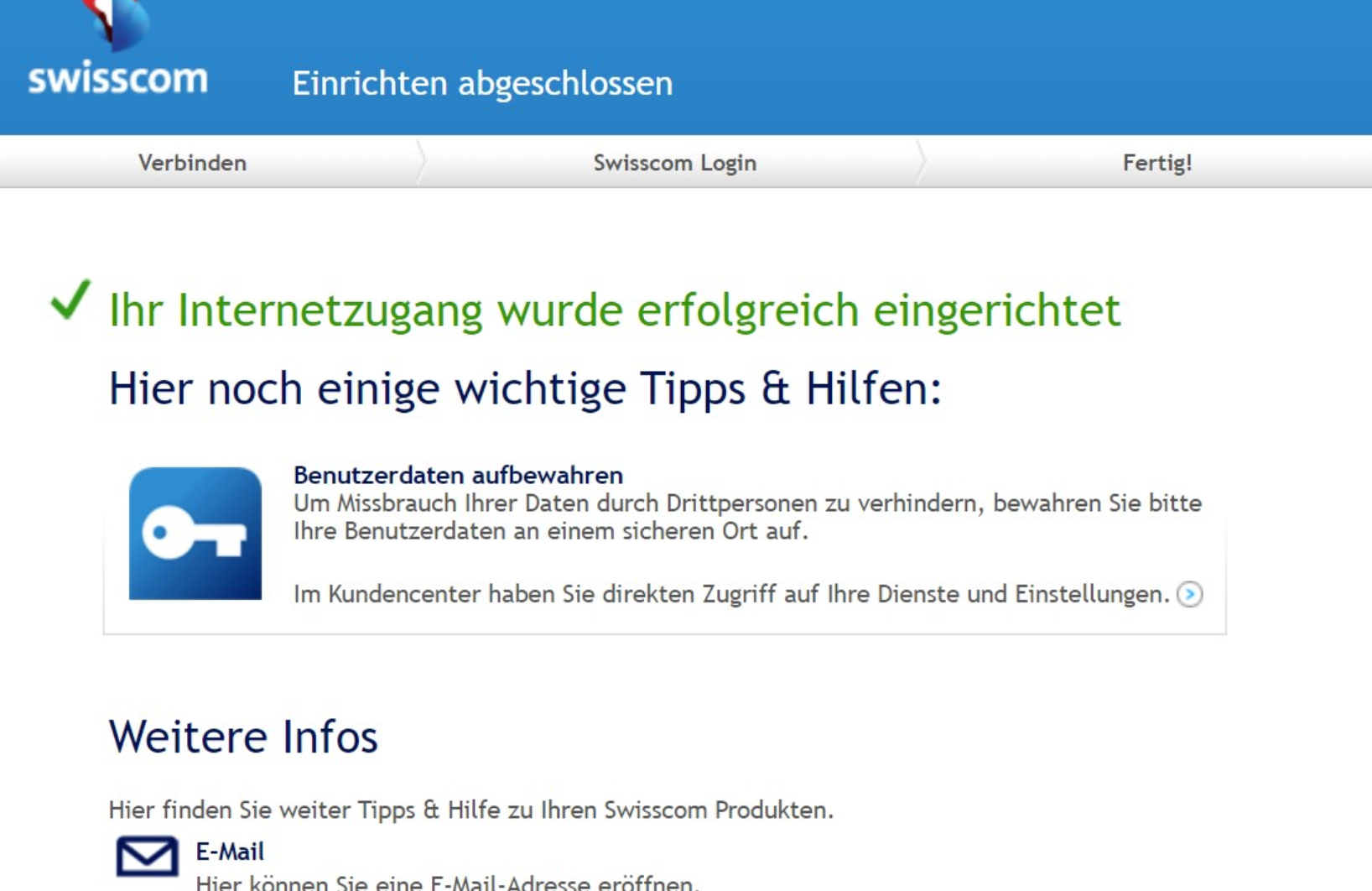Click the Einrichten abgeschlossen page title

(482, 84)
